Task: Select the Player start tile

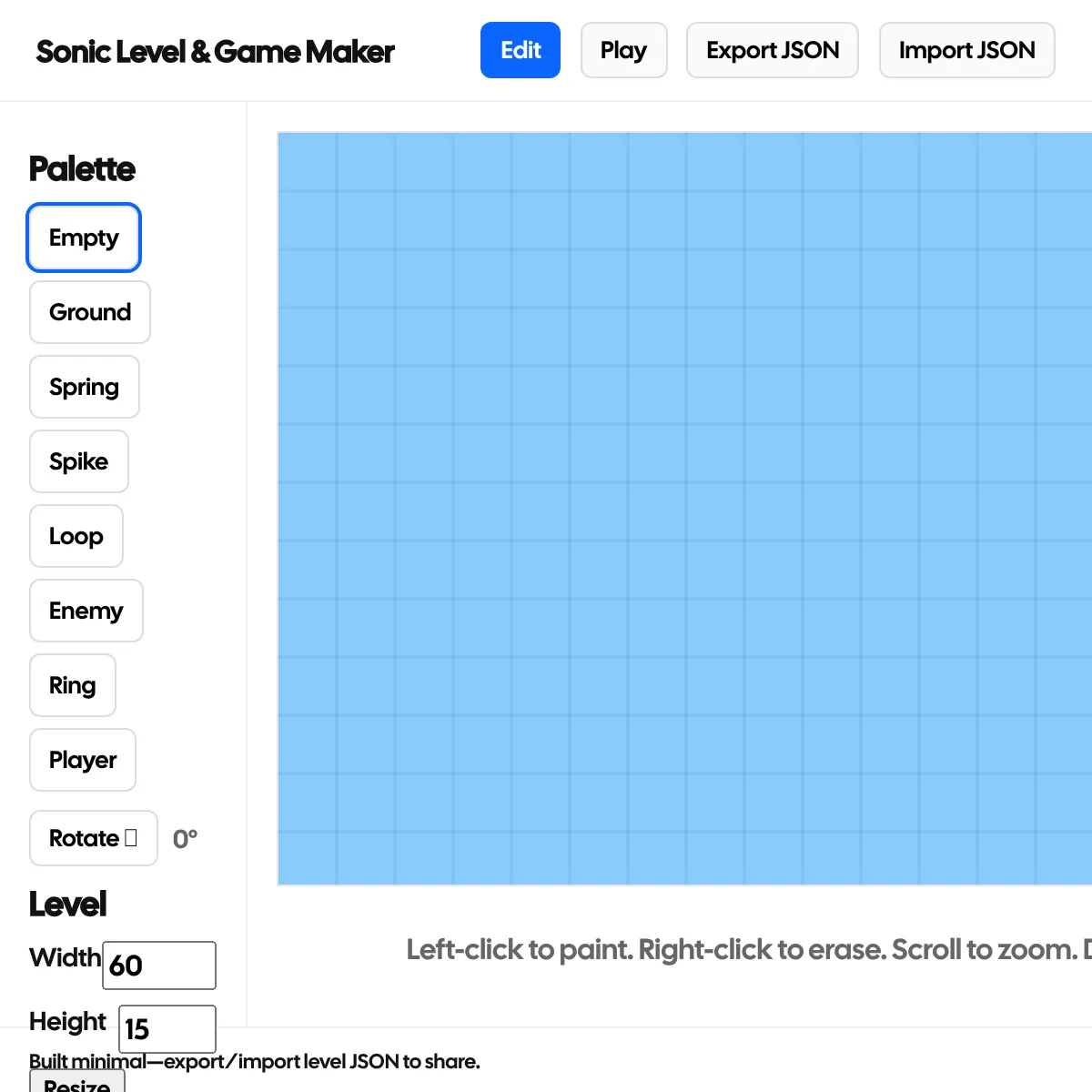Action: [83, 760]
